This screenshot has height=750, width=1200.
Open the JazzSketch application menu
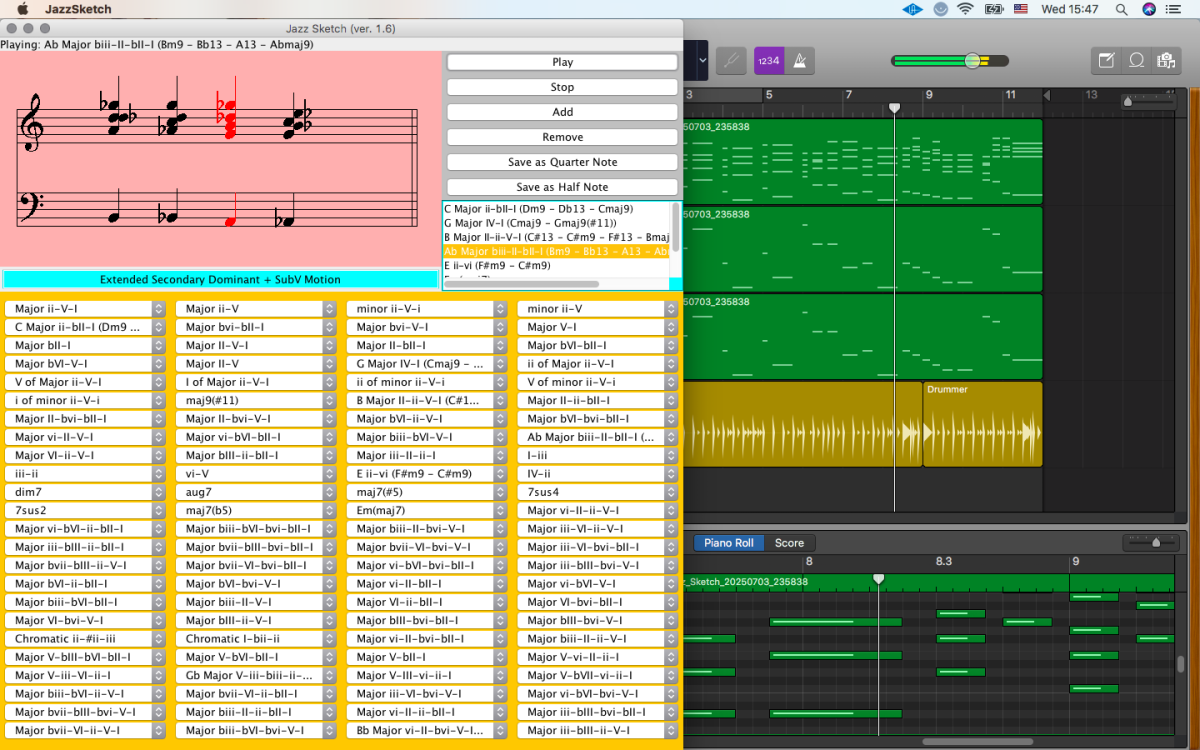[x=78, y=9]
